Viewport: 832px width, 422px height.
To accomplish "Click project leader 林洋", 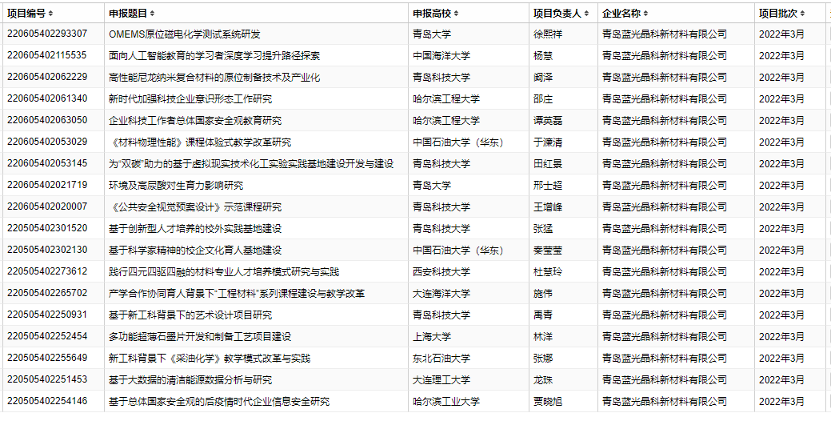I will click(543, 337).
